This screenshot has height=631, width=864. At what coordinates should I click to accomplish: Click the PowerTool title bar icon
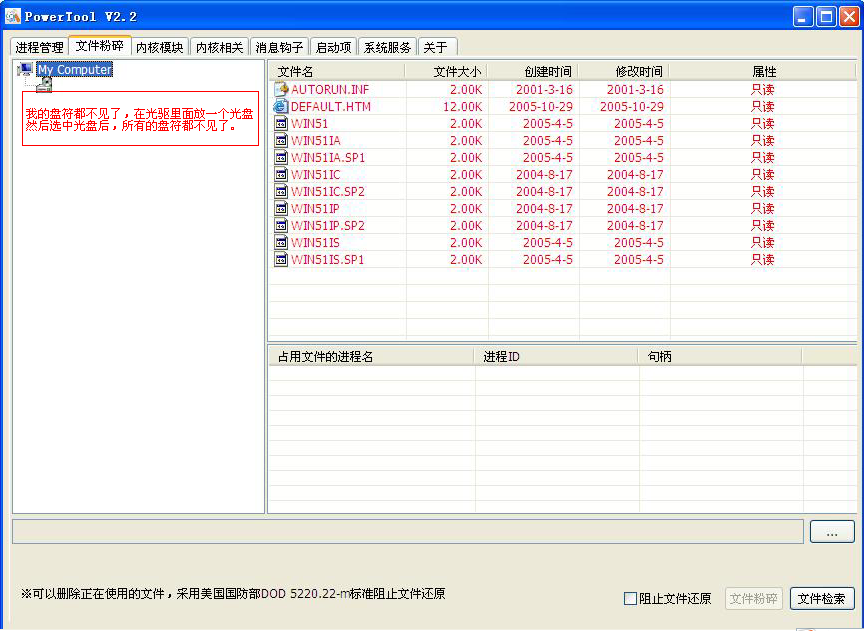(x=13, y=17)
